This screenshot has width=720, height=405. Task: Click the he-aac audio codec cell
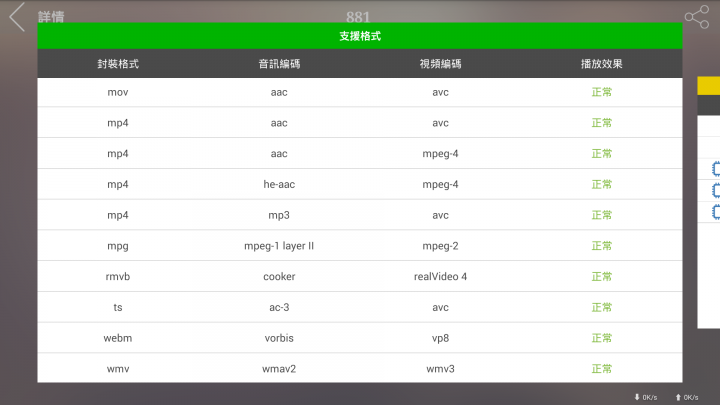(279, 185)
